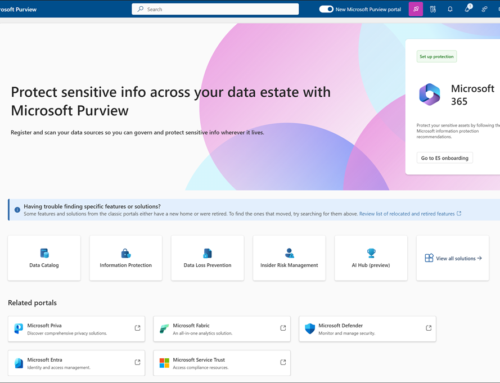Click 'Monitor and manage security.' description
Screen dimensions: 500x383
(x=347, y=333)
